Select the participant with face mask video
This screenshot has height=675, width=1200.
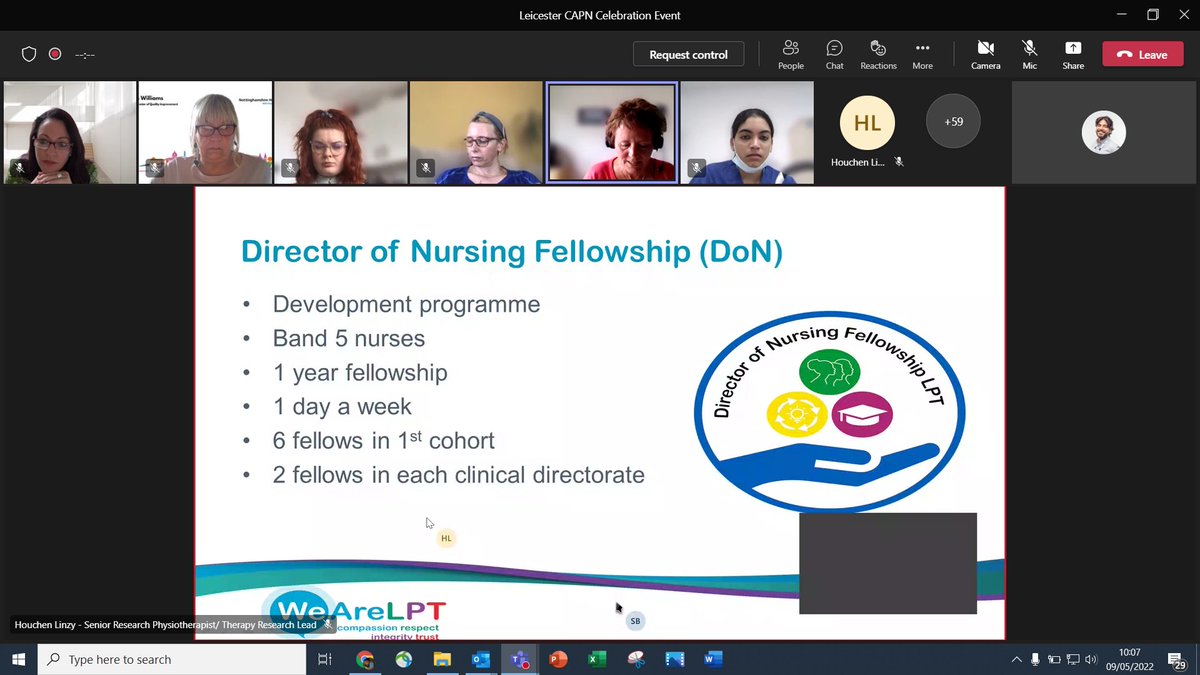[x=747, y=132]
